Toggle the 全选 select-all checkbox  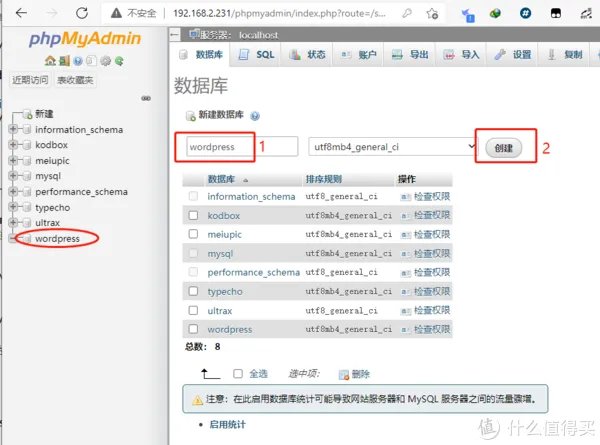coord(238,373)
